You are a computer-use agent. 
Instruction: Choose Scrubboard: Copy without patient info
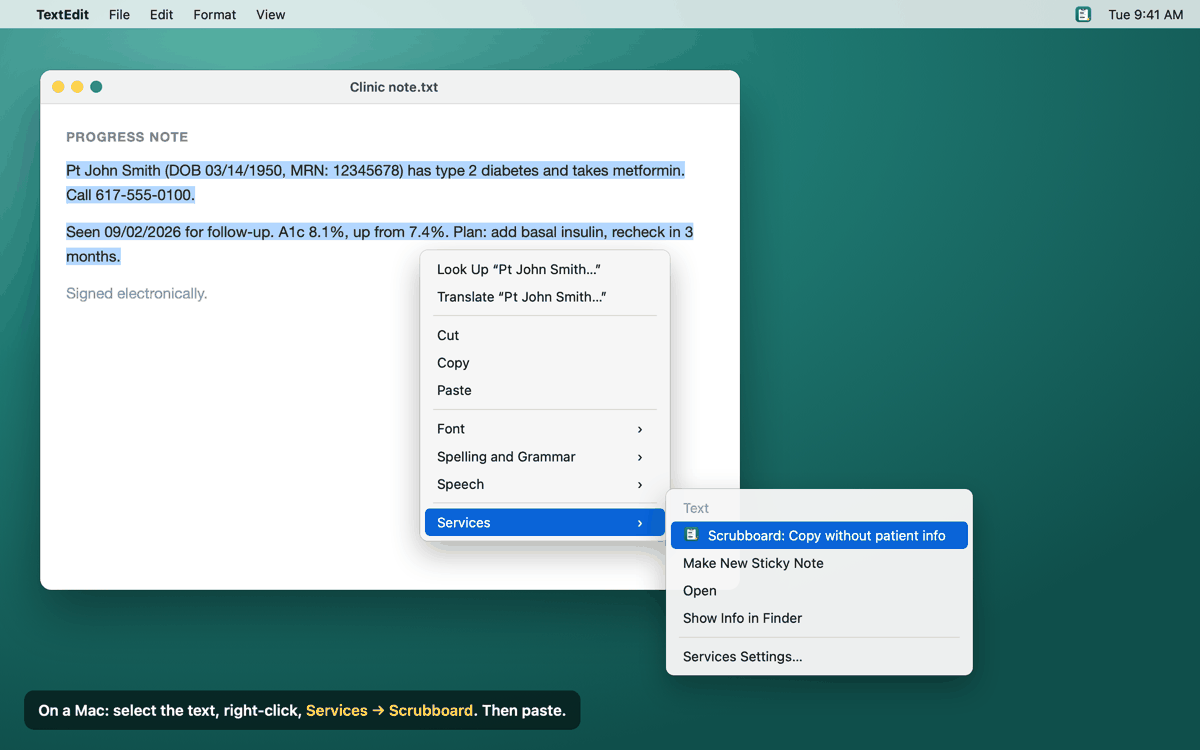(x=819, y=536)
